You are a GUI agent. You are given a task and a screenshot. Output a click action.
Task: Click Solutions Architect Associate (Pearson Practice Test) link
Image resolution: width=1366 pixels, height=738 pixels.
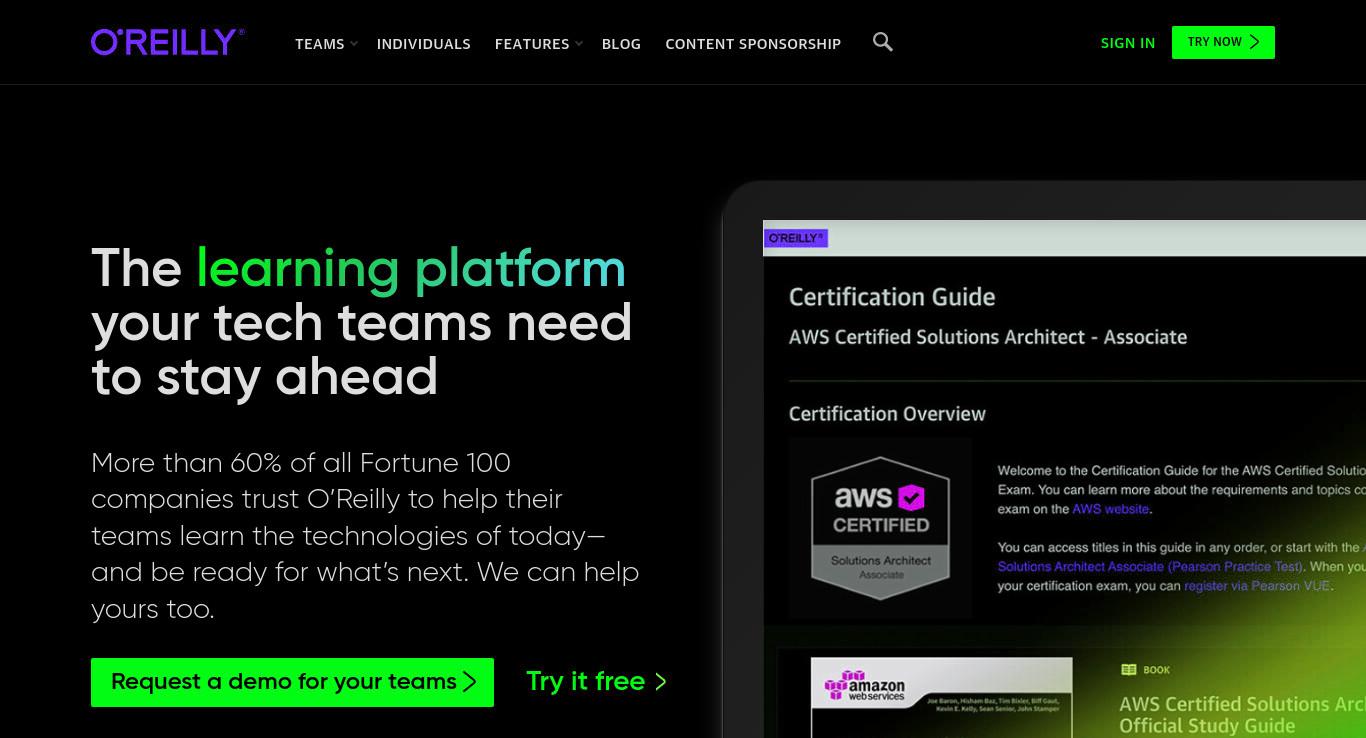1150,566
